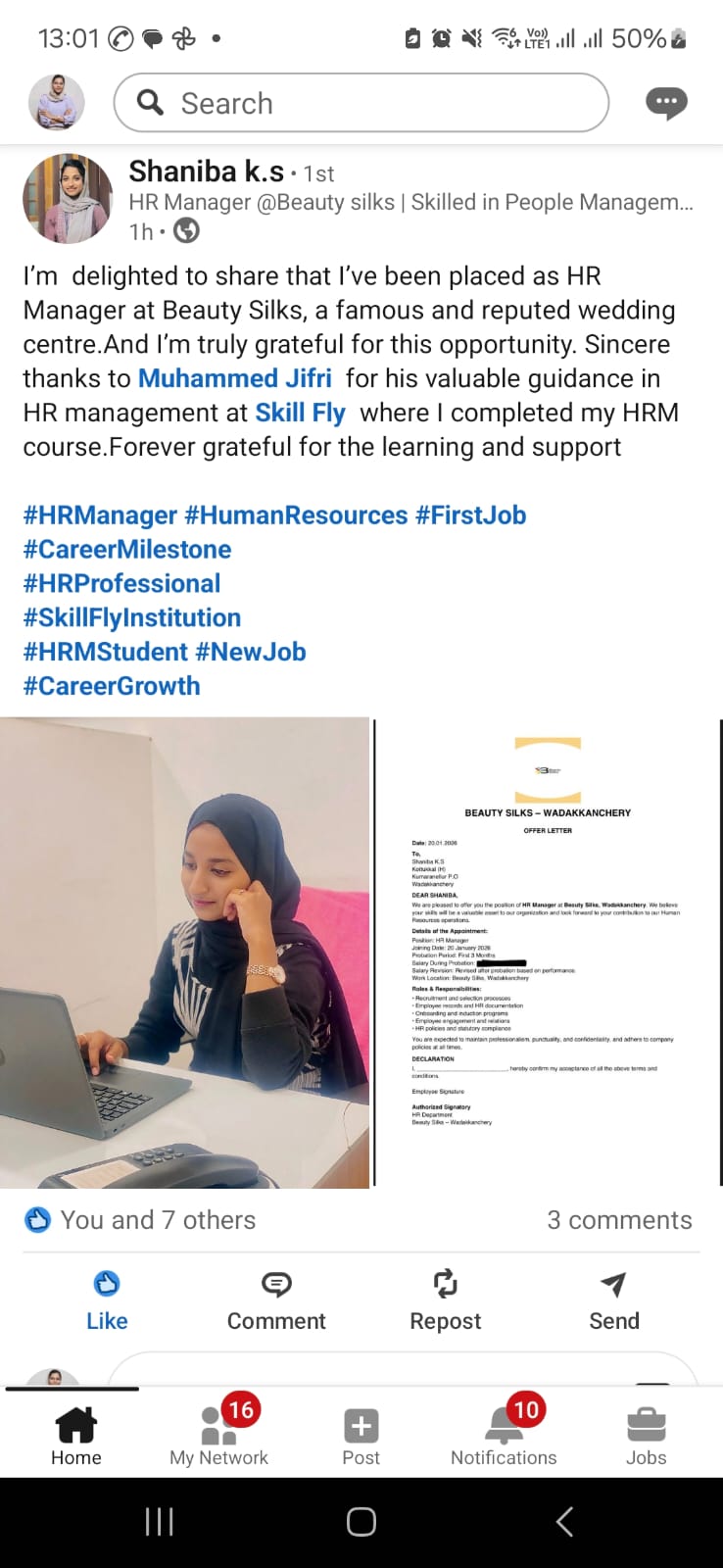Open Muhammed Jifri's mentioned profile
This screenshot has height=1568, width=723.
pos(235,378)
